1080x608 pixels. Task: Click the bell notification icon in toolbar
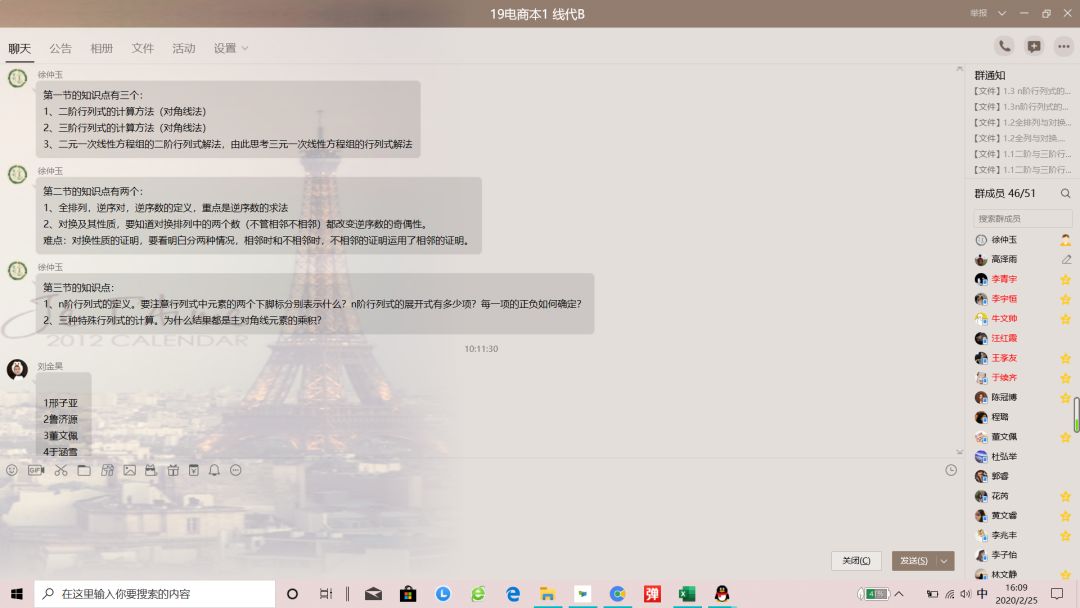(x=214, y=470)
